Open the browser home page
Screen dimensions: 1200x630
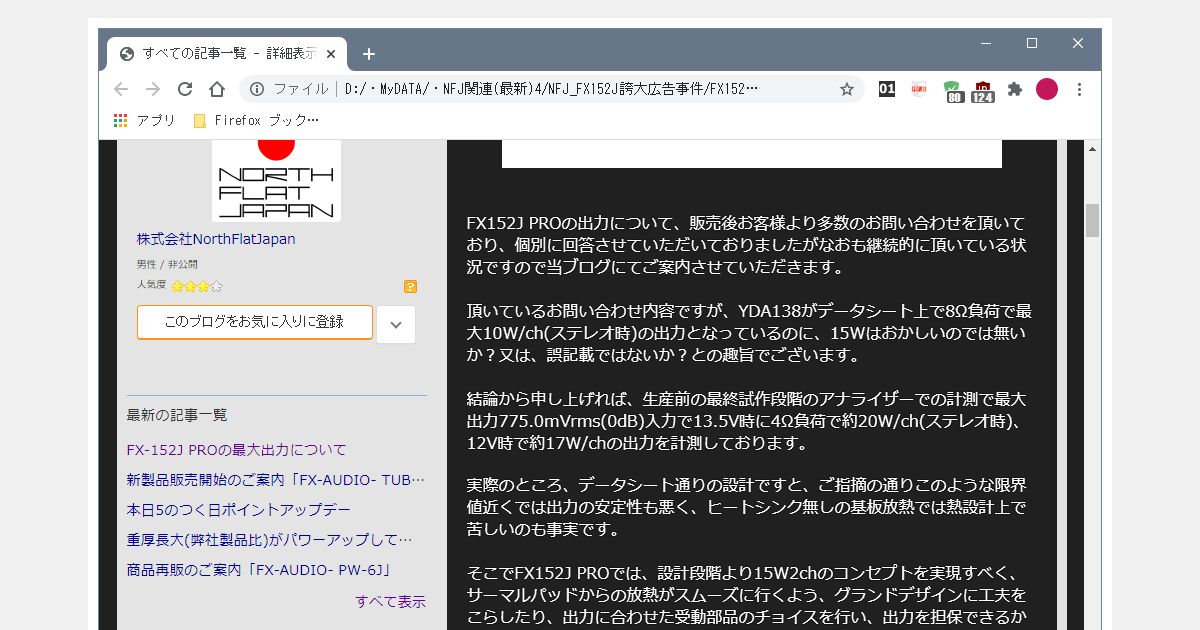[217, 89]
